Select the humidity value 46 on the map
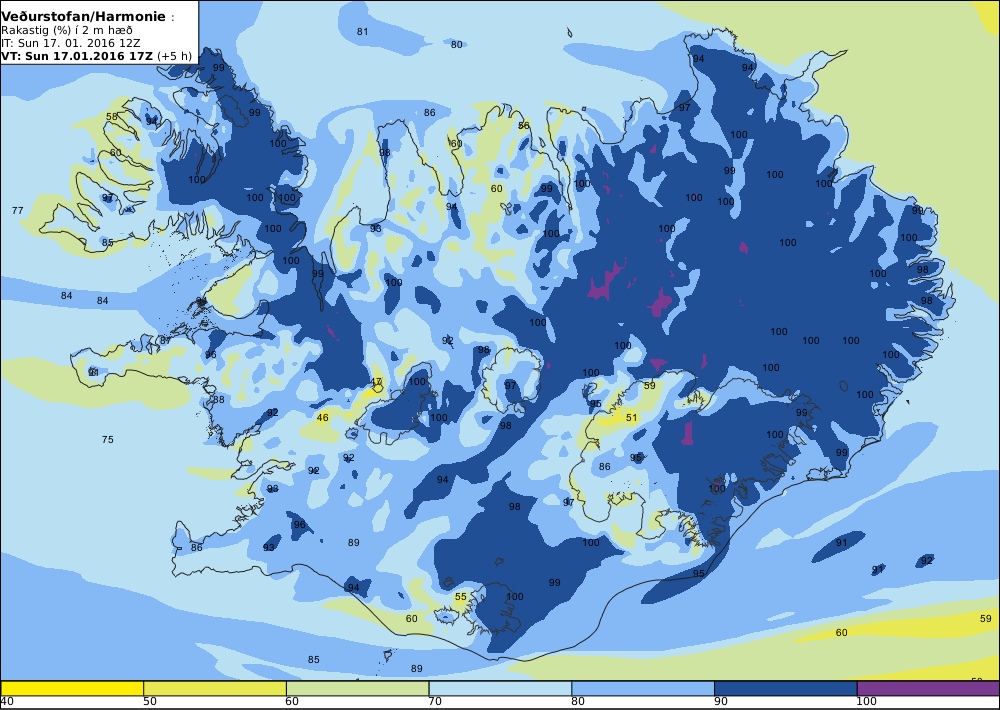This screenshot has width=1000, height=710. (323, 418)
